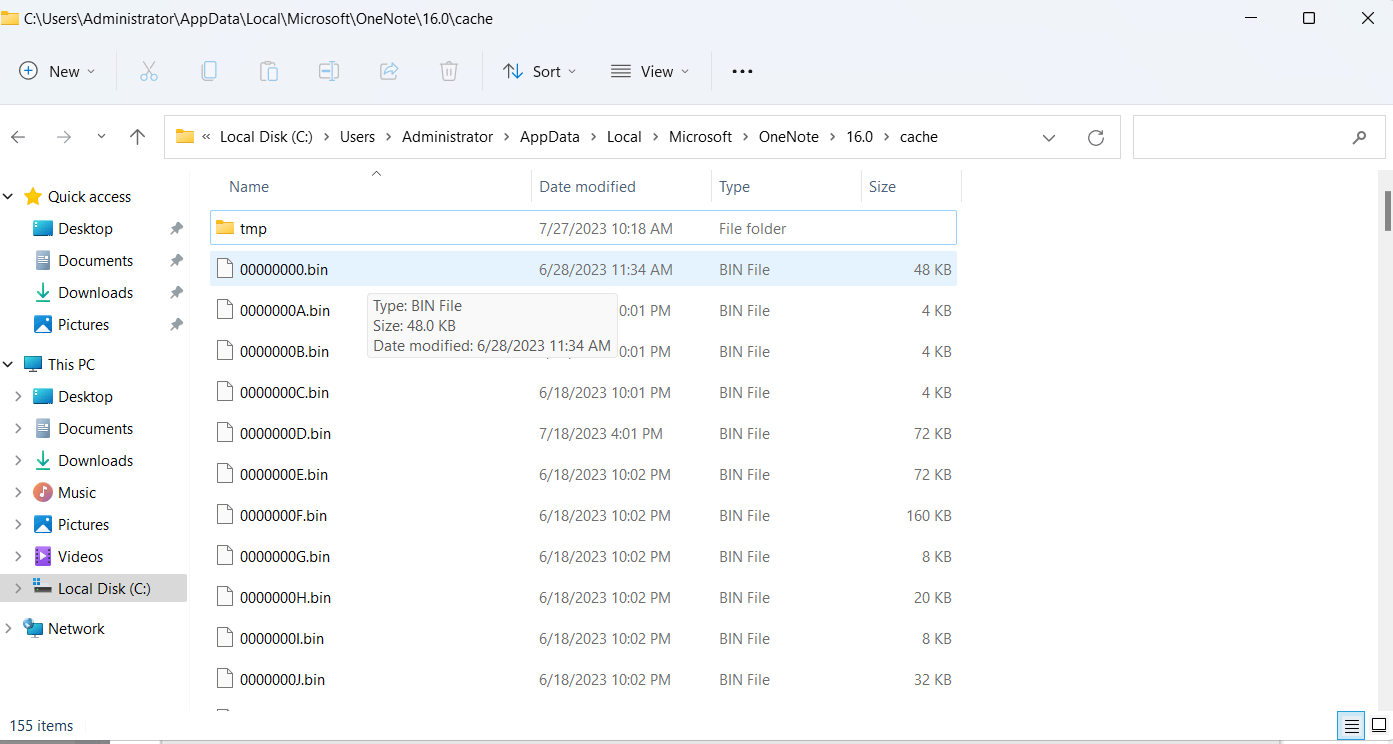Switch to details view icon in status bar
1393x744 pixels.
pos(1352,725)
